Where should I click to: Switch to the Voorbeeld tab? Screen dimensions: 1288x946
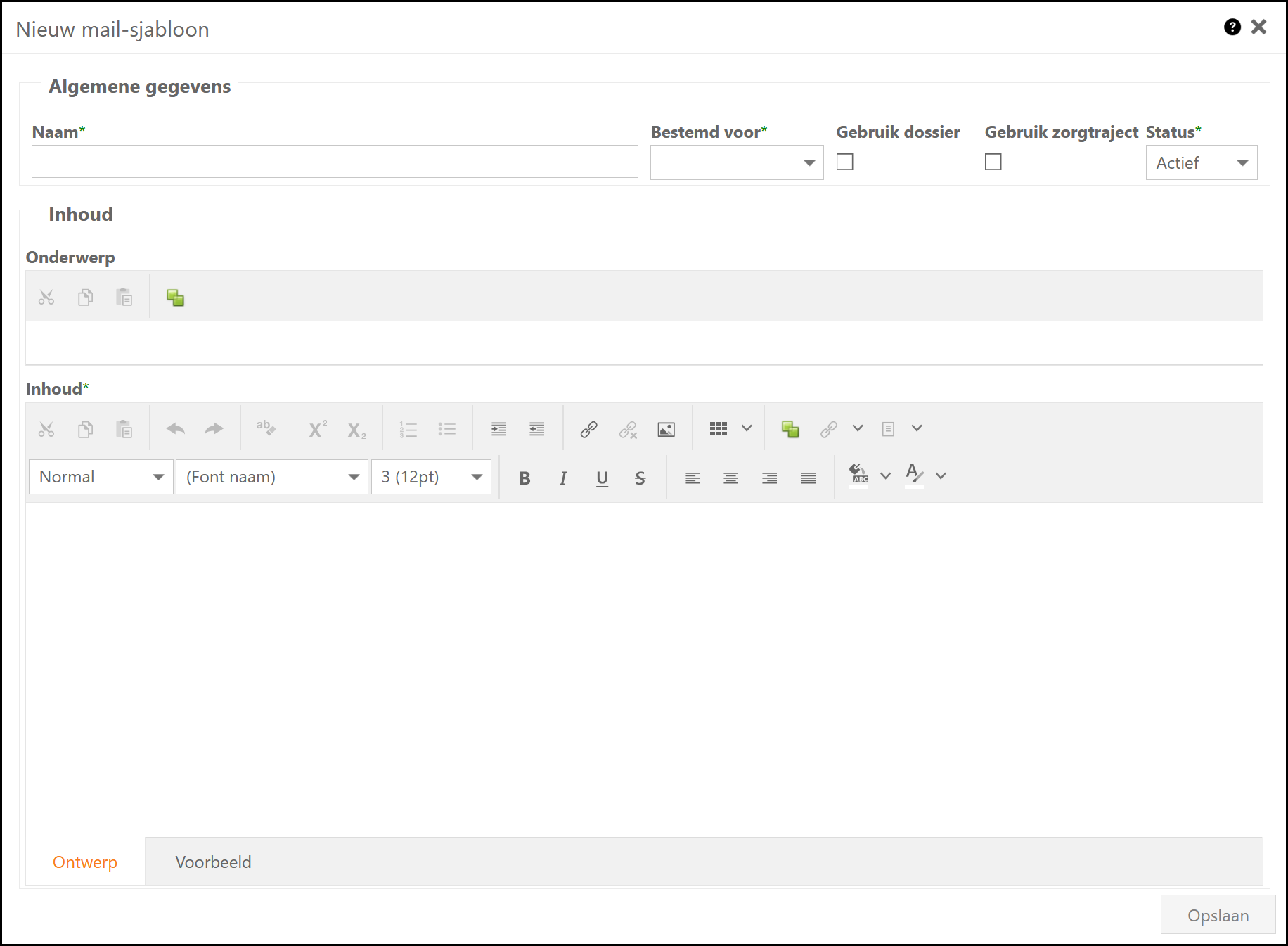coord(213,862)
